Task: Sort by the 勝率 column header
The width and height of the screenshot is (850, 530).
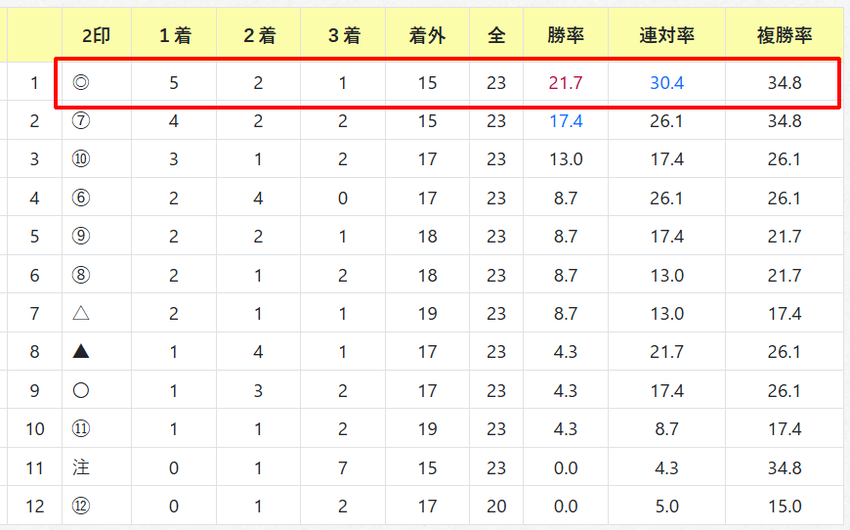Action: (565, 36)
